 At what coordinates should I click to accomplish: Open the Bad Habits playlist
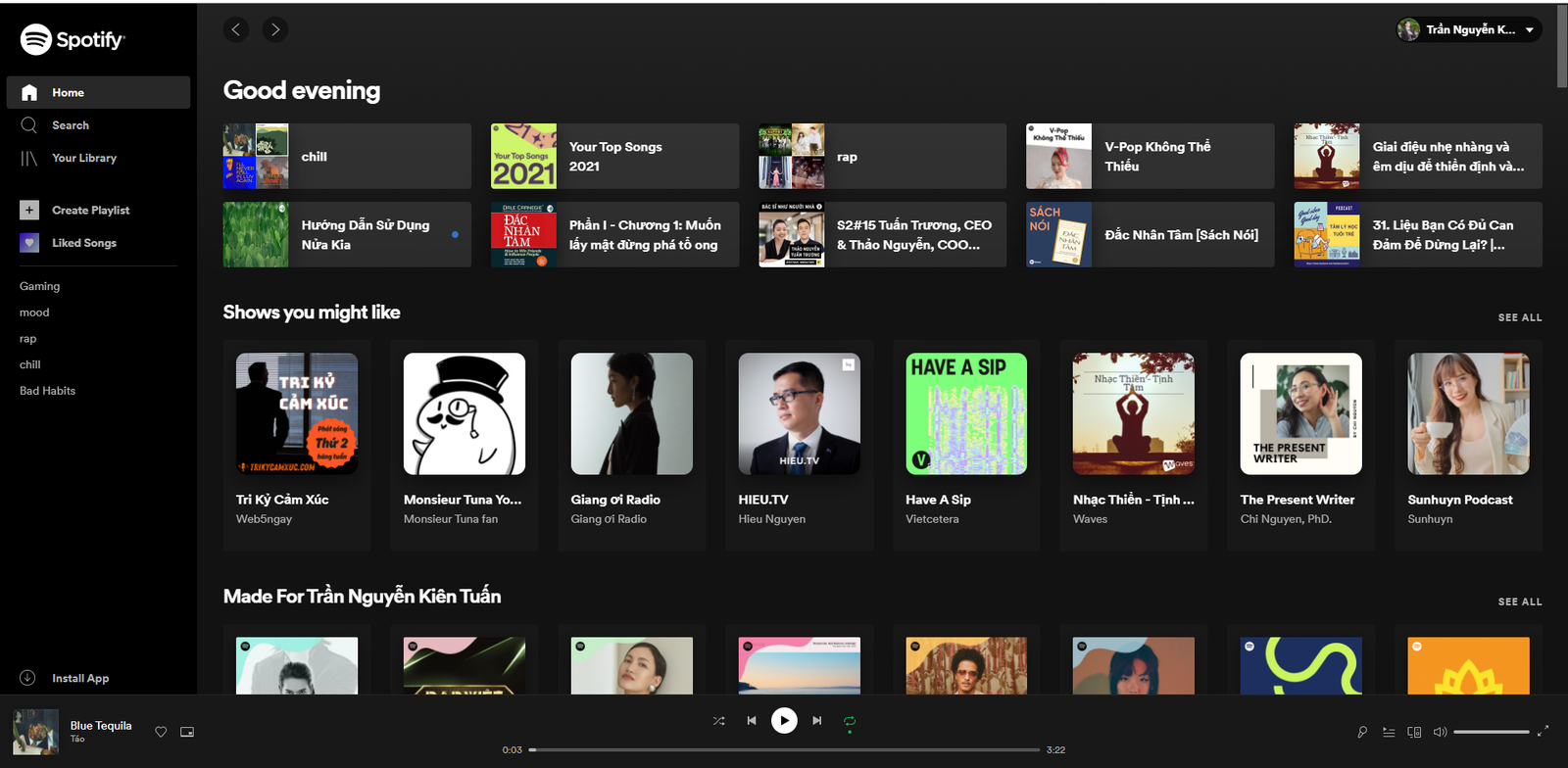pyautogui.click(x=47, y=391)
